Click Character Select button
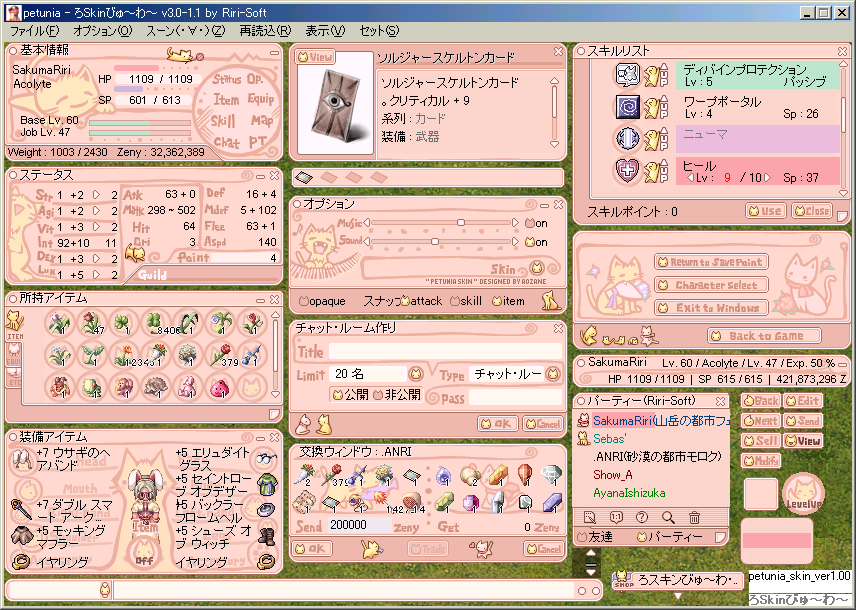The image size is (856, 610). pos(711,285)
